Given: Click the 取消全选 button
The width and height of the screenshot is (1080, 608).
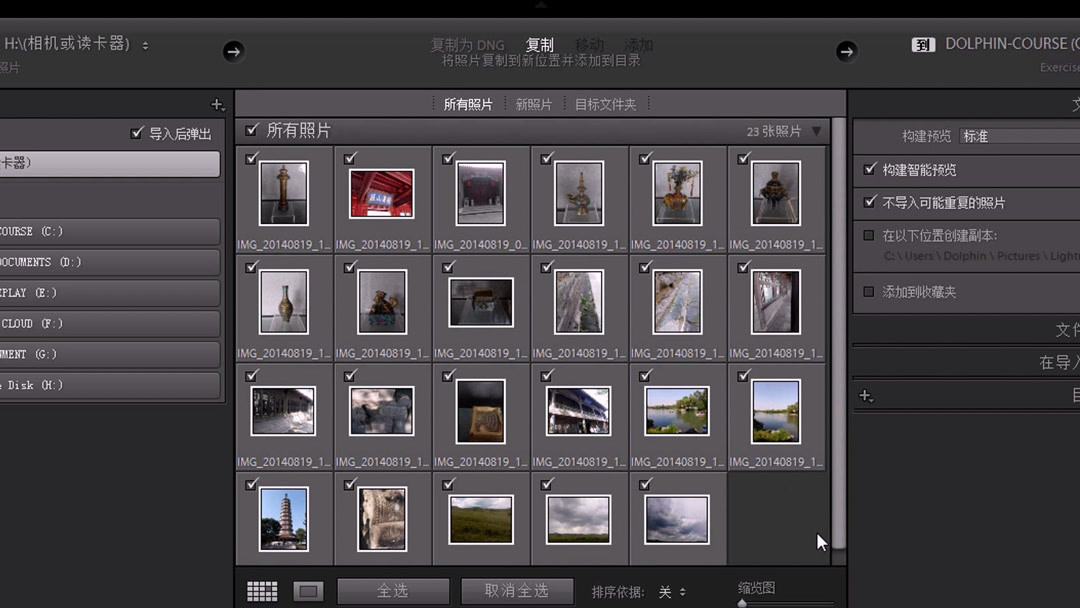Looking at the screenshot, I should (516, 590).
